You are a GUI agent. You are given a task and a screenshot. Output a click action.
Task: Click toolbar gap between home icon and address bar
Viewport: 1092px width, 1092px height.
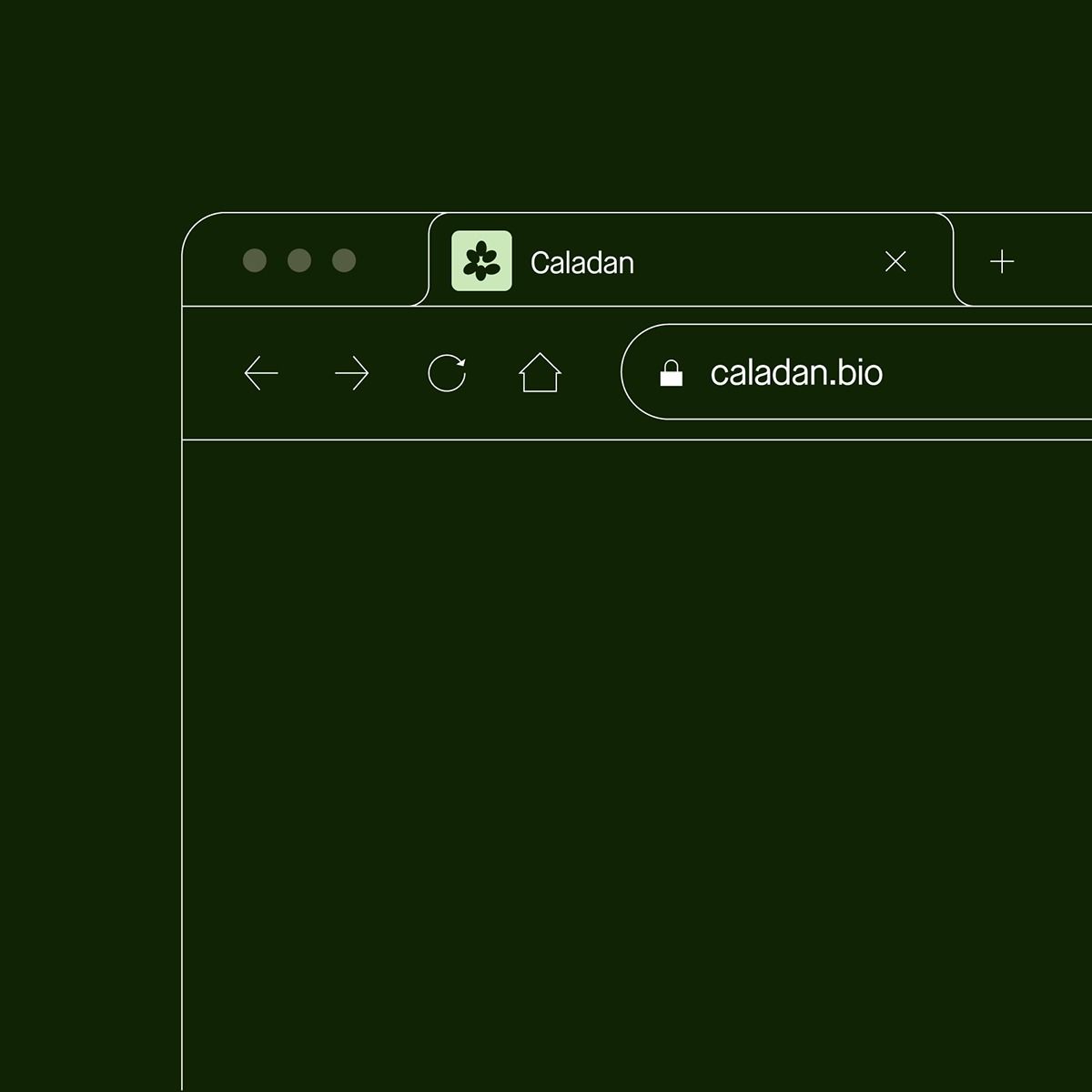point(591,373)
